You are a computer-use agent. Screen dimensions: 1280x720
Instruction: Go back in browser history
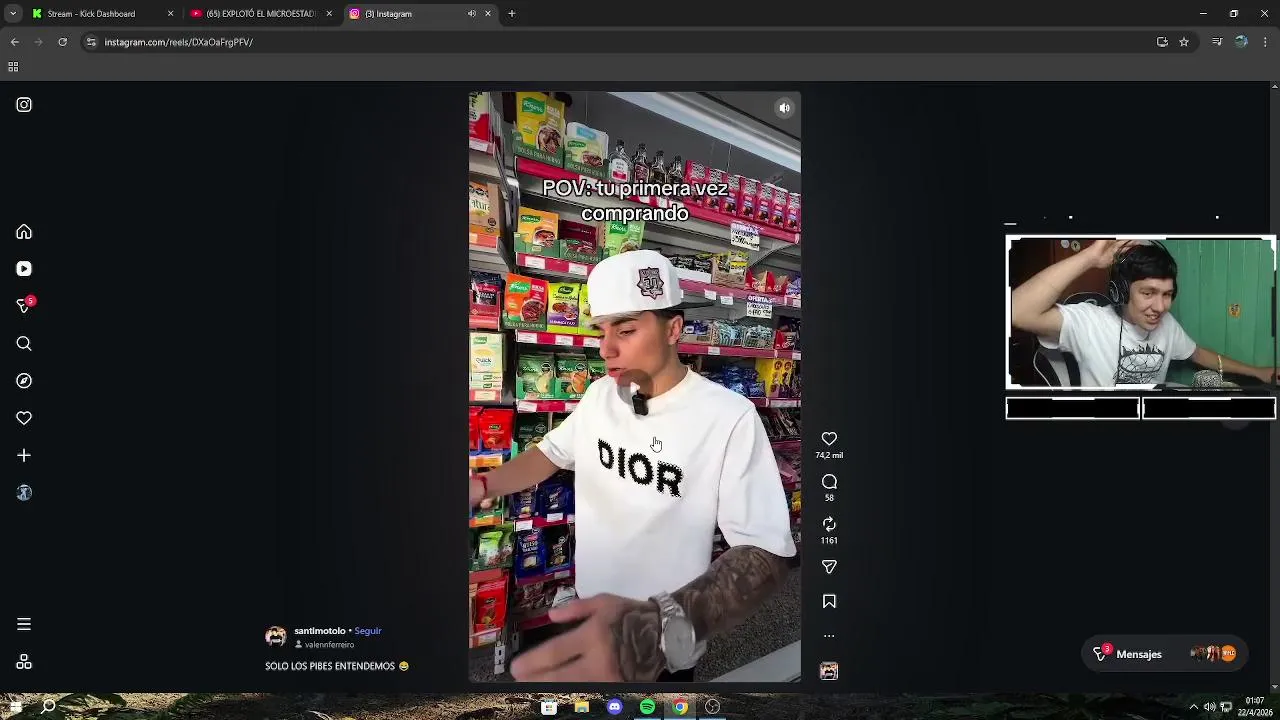[14, 42]
